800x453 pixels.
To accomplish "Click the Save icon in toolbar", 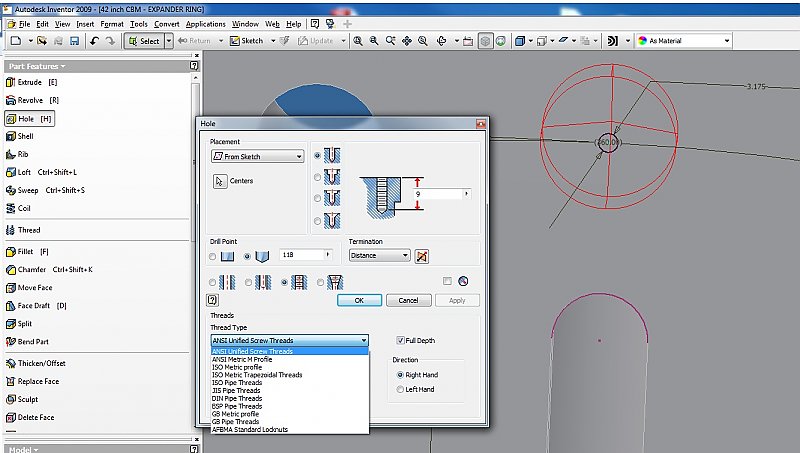I will pos(74,41).
